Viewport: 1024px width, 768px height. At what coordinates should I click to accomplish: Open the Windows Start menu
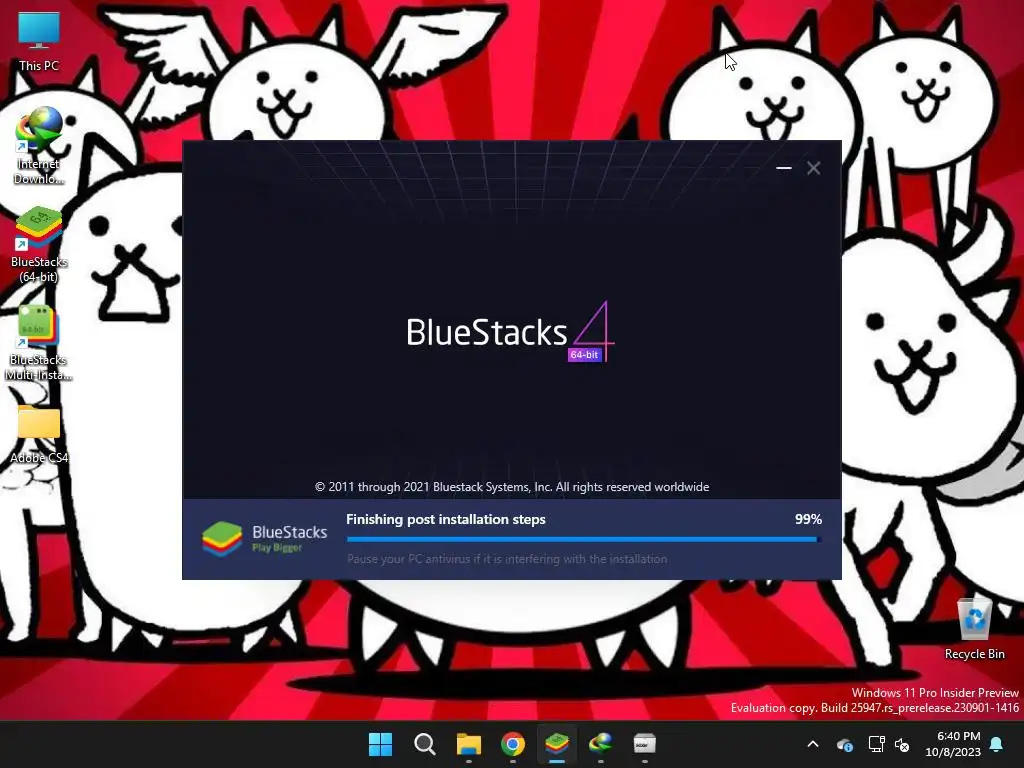click(380, 744)
